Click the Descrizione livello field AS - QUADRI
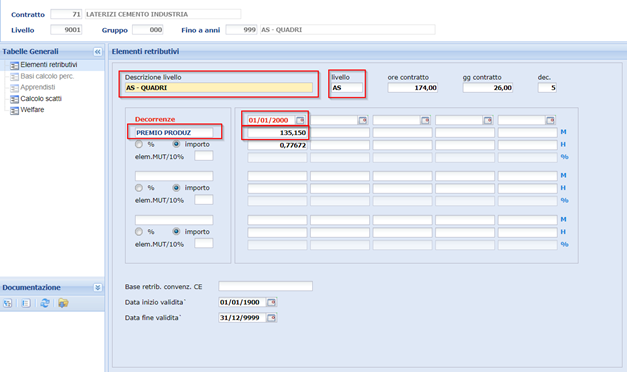 (x=219, y=88)
